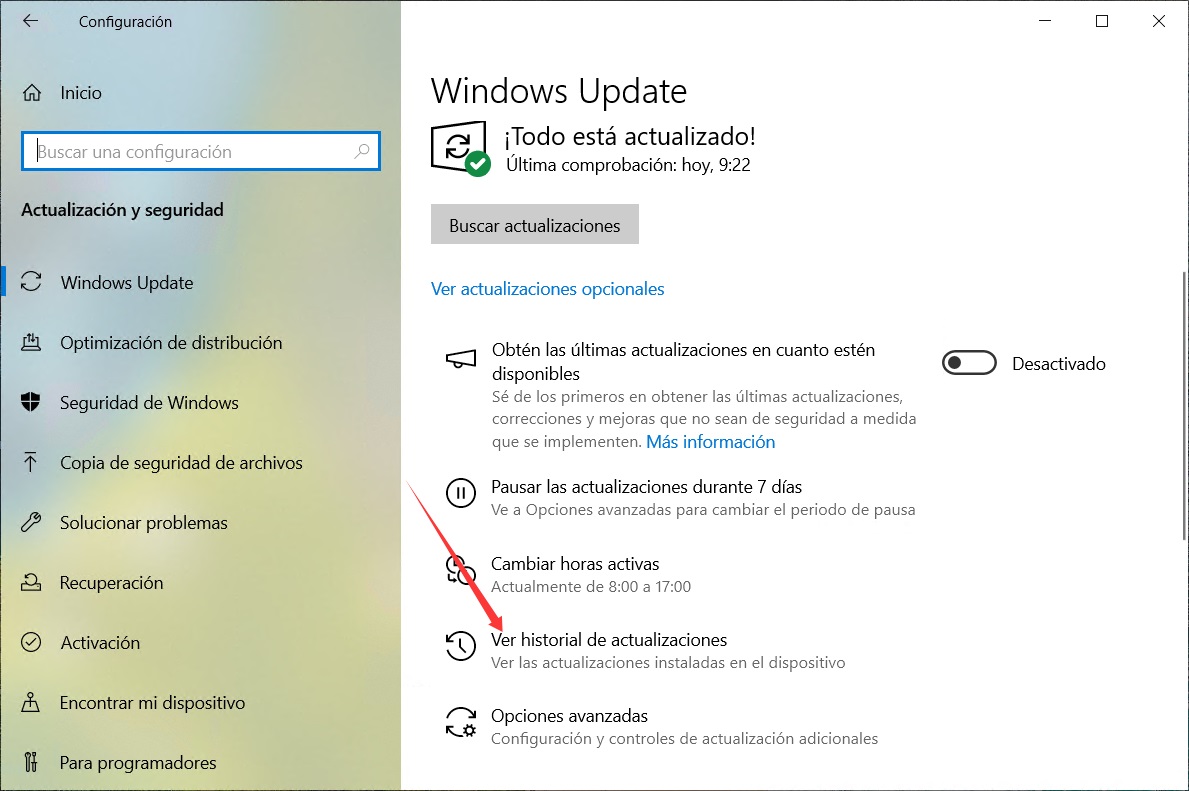Image resolution: width=1189 pixels, height=791 pixels.
Task: Click the clock icon for Cambiar horas activas
Action: point(460,570)
